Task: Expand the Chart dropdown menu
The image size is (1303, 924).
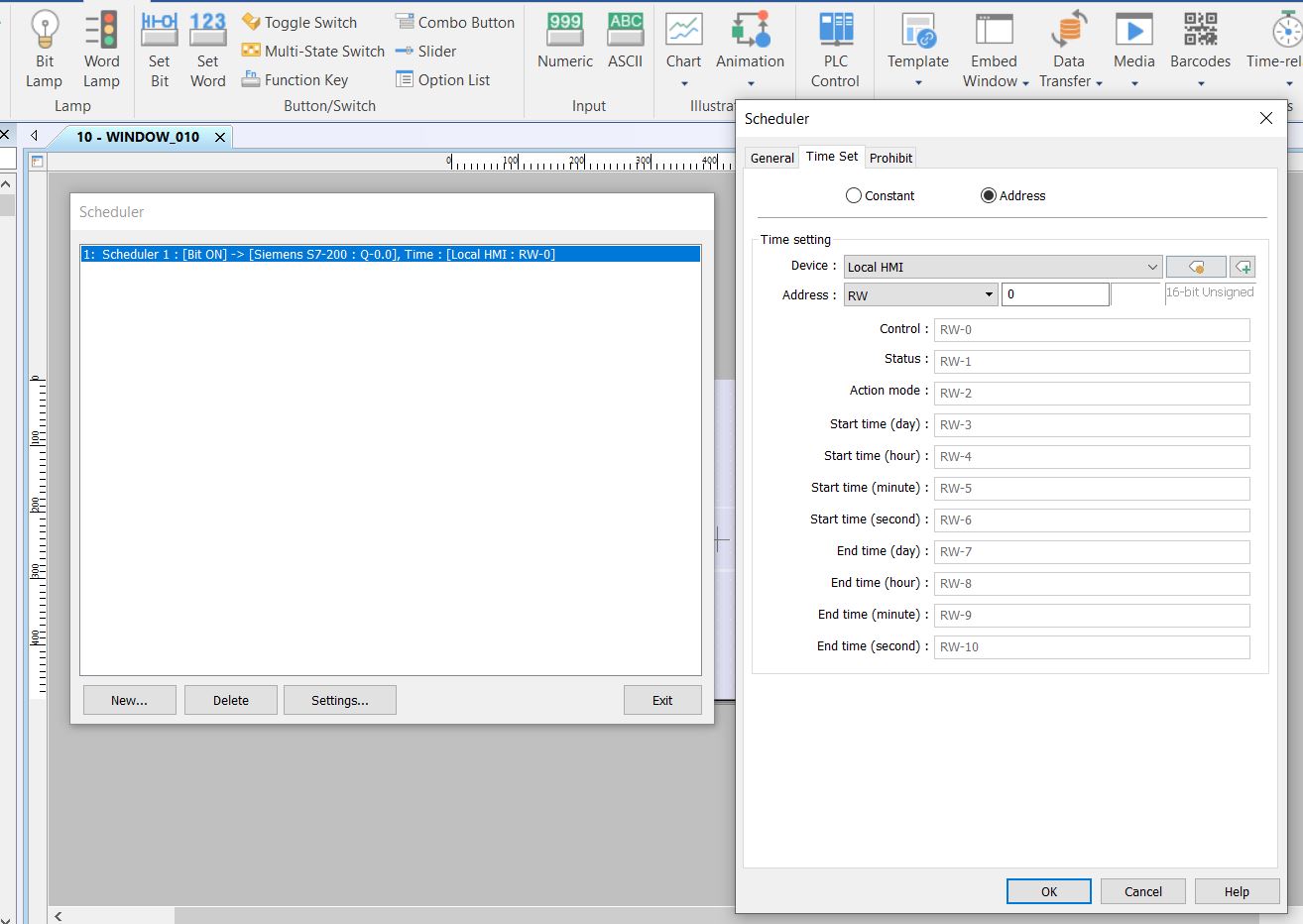Action: pyautogui.click(x=684, y=83)
